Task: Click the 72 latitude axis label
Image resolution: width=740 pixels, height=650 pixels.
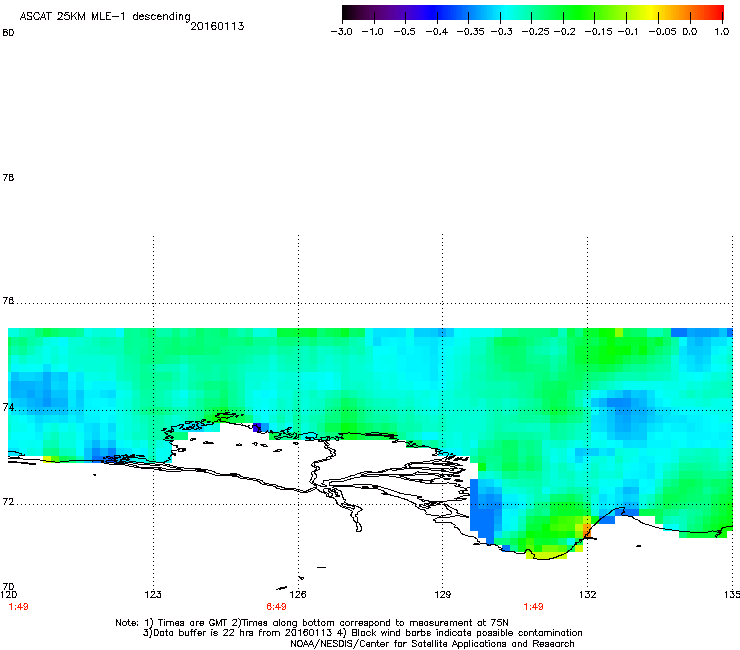Action: 8,502
